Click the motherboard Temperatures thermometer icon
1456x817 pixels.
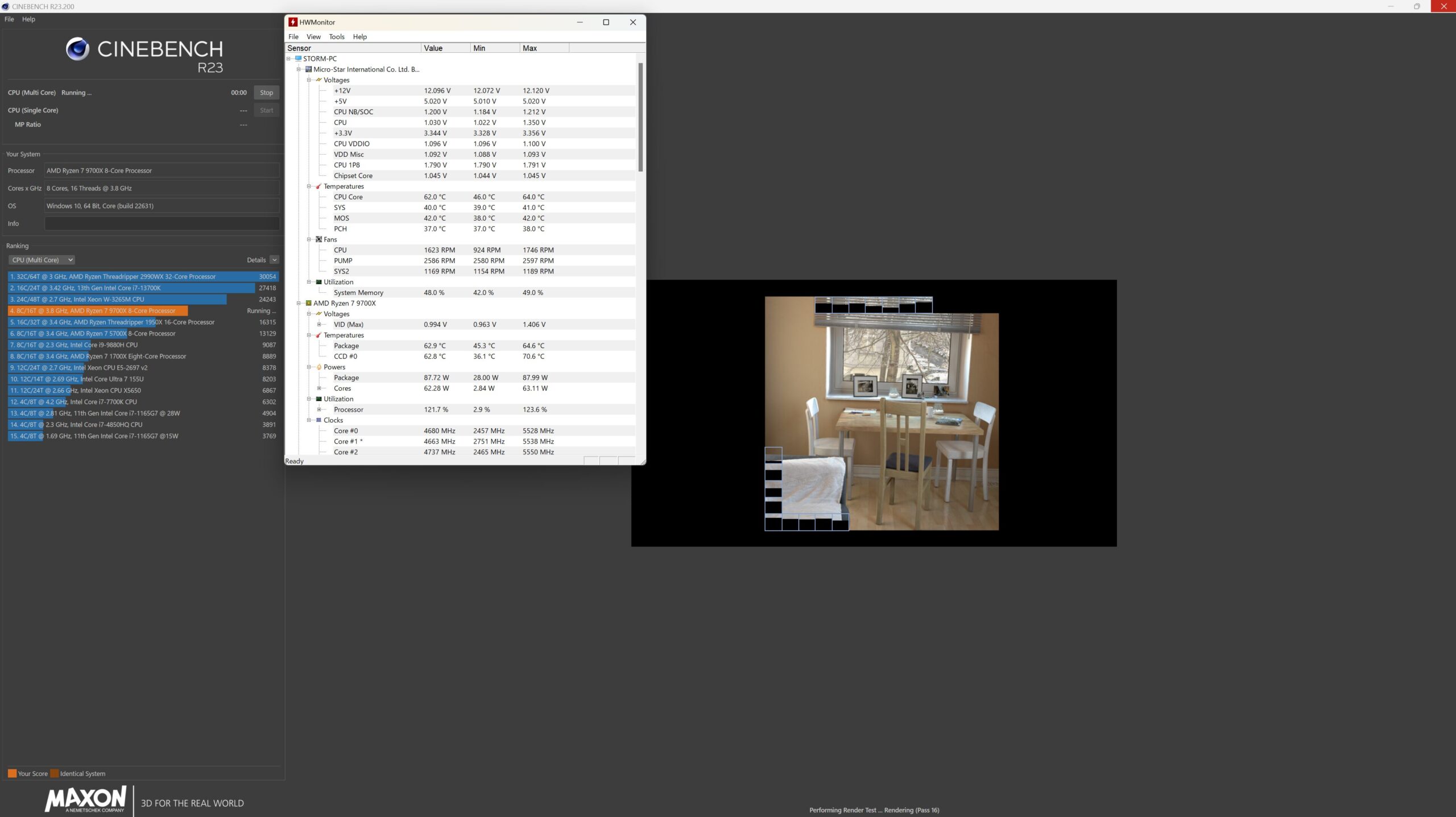318,186
